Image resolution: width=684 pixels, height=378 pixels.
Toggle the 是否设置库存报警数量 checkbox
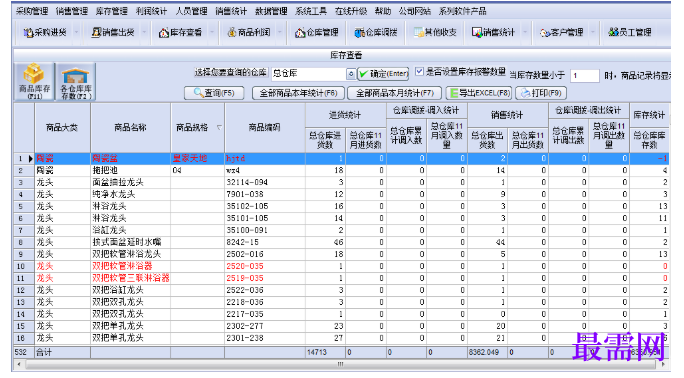tap(419, 72)
